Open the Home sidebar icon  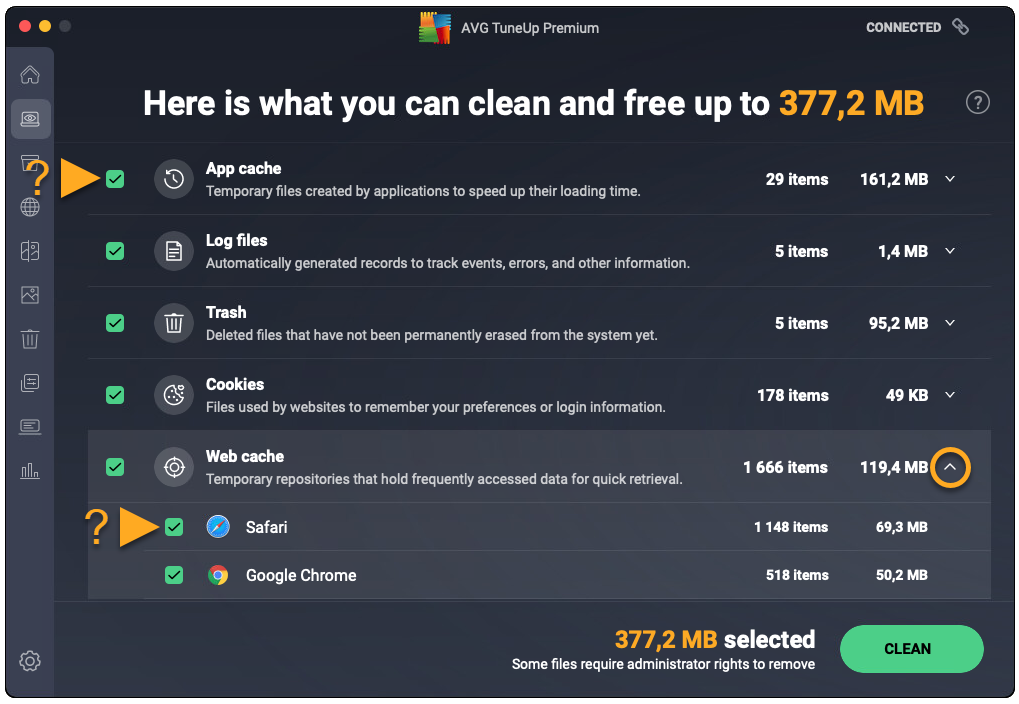tap(30, 75)
